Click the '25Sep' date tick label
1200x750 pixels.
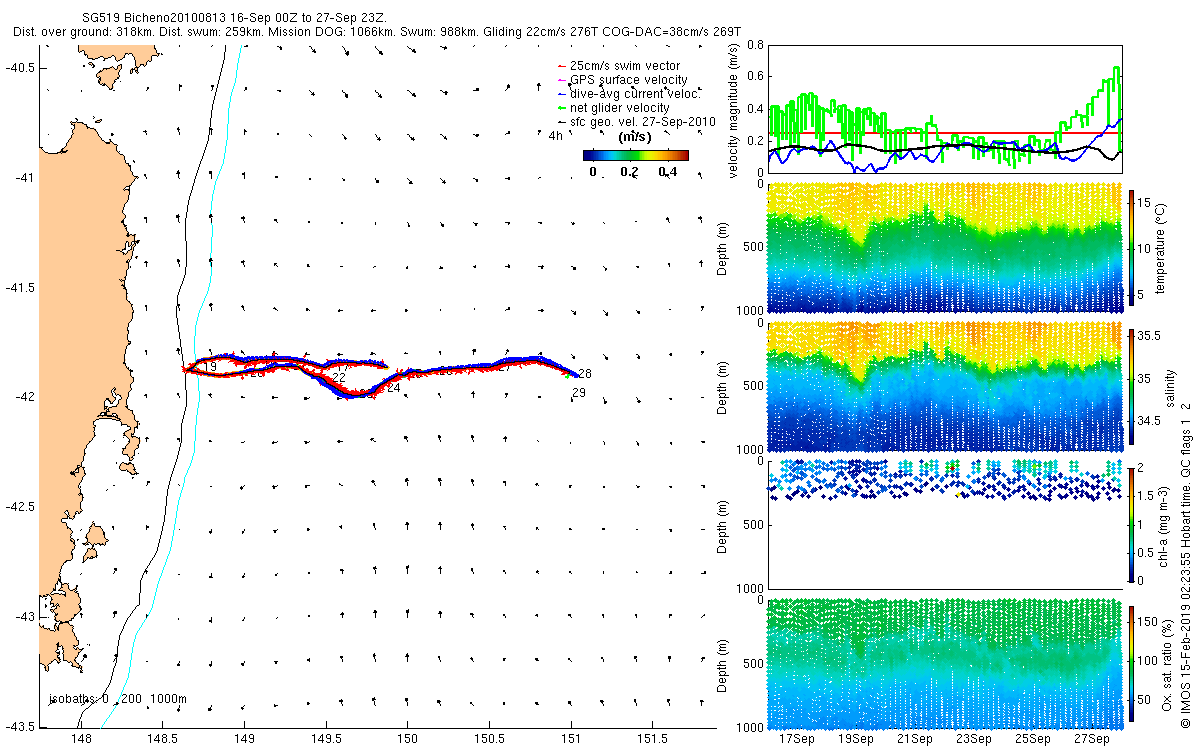1032,740
